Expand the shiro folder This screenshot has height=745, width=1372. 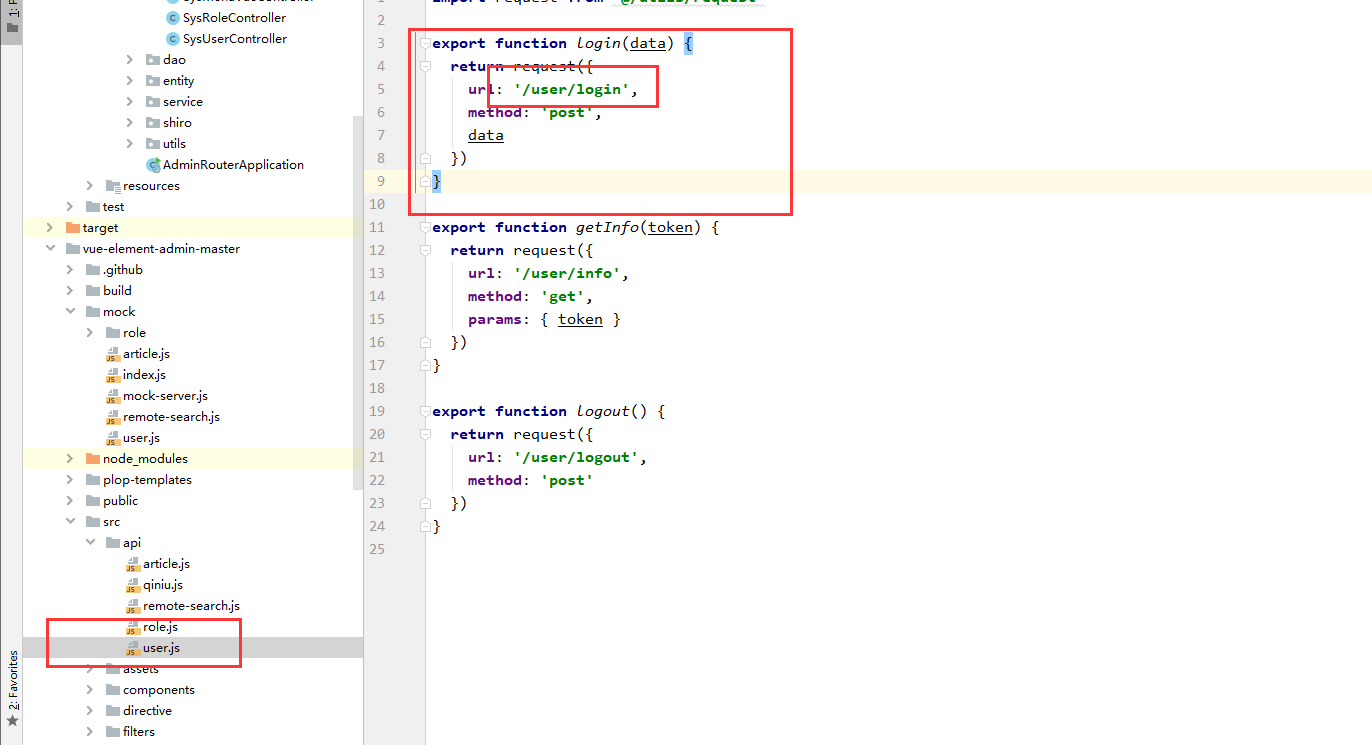click(130, 123)
